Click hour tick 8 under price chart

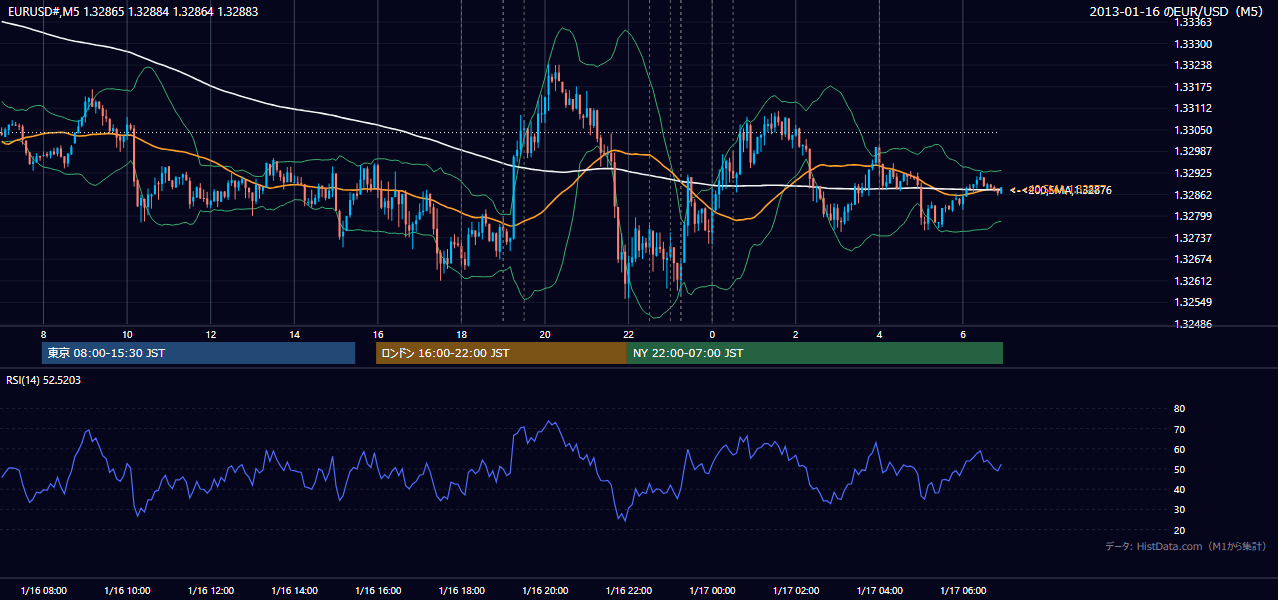pos(43,334)
